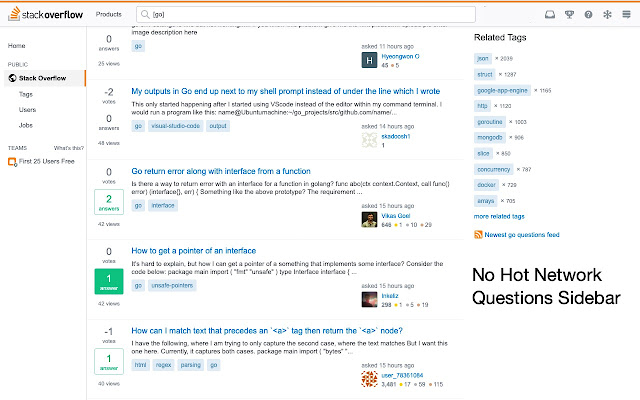Click the docker related tag
640x400 pixels.
tap(486, 185)
